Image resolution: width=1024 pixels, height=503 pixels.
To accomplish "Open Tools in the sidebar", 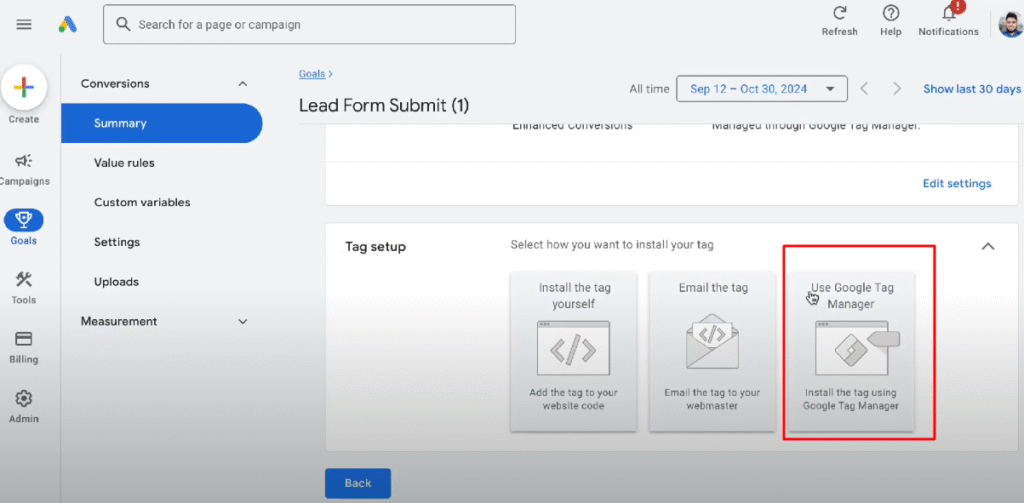I will point(24,288).
